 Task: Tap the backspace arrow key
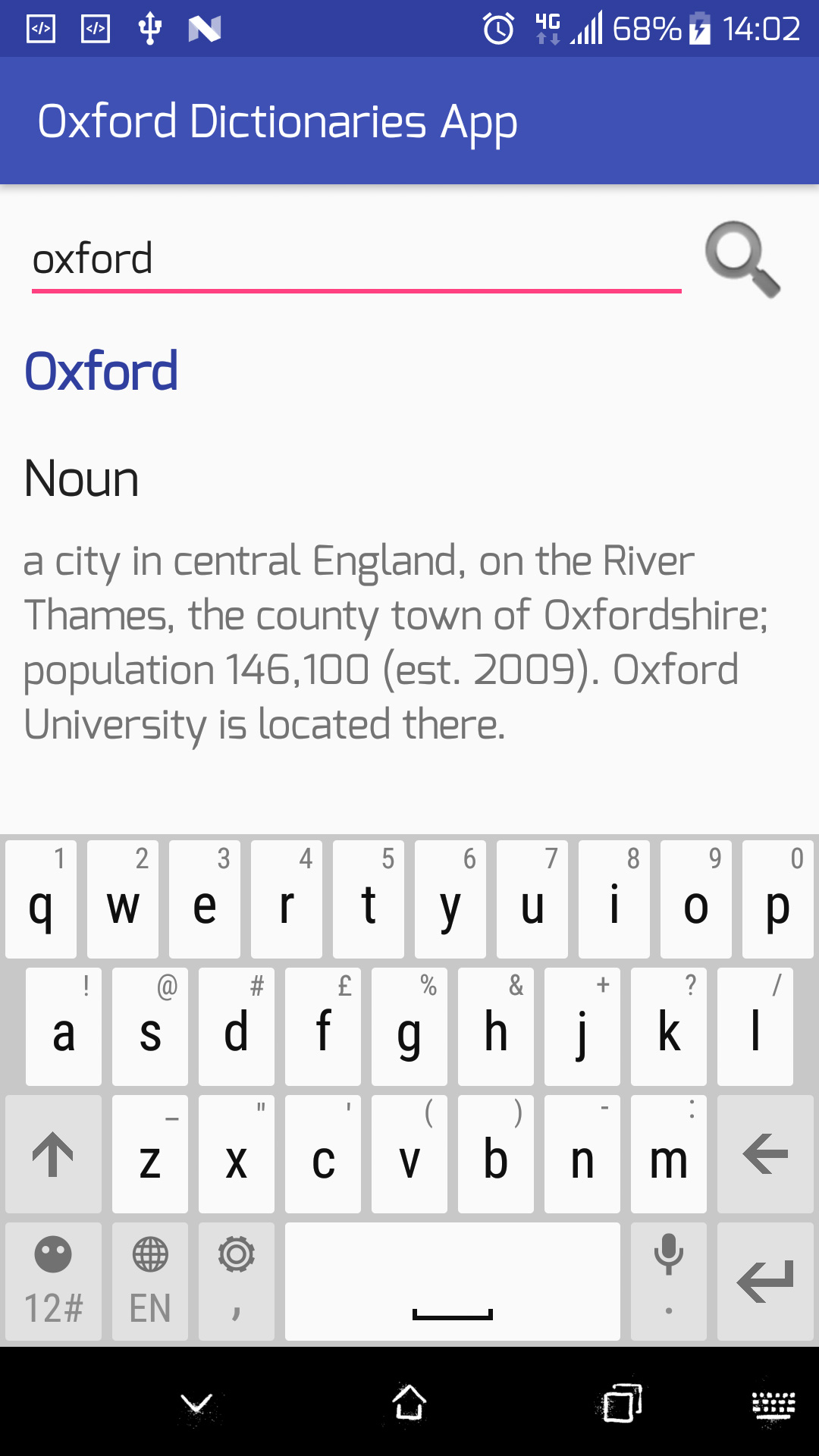pos(765,1153)
